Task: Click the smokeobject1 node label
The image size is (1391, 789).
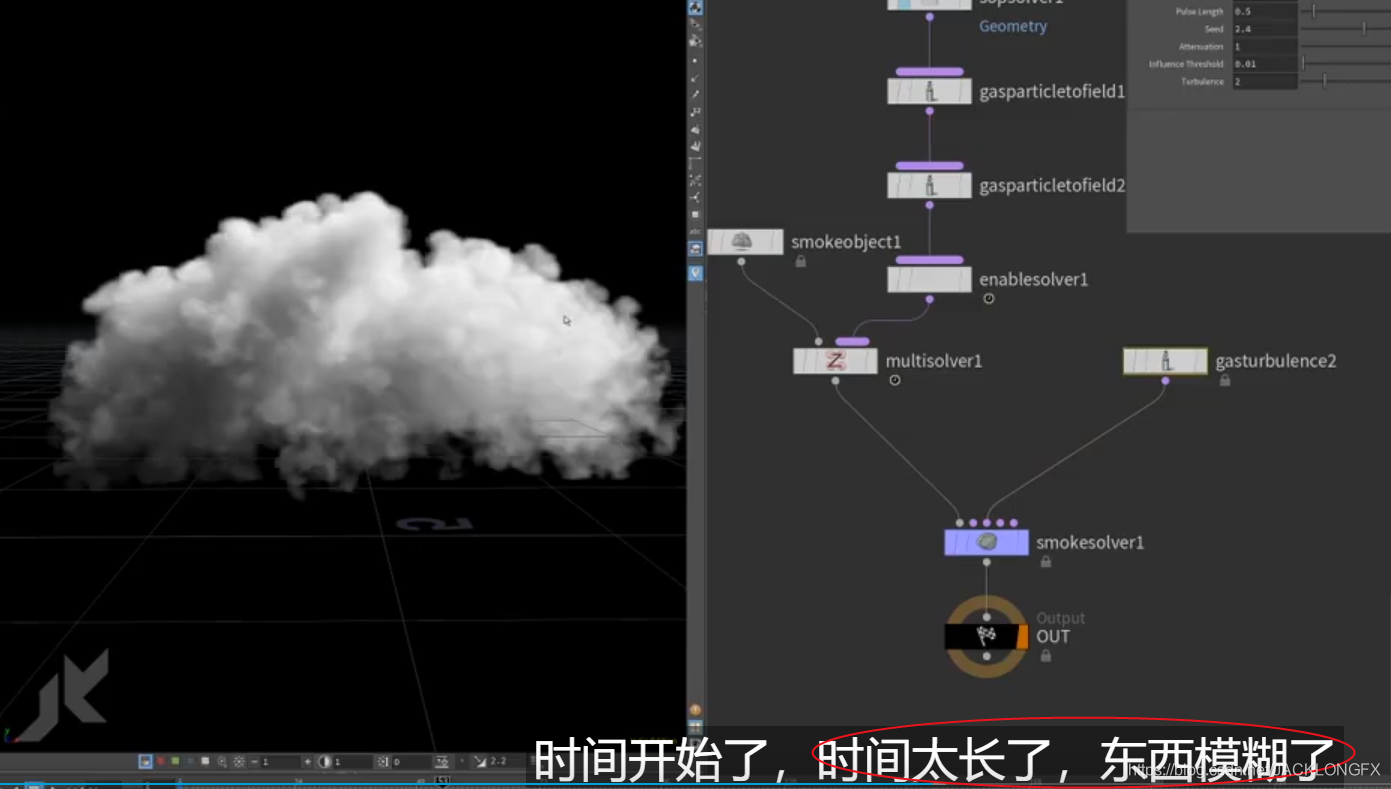Action: tap(846, 242)
